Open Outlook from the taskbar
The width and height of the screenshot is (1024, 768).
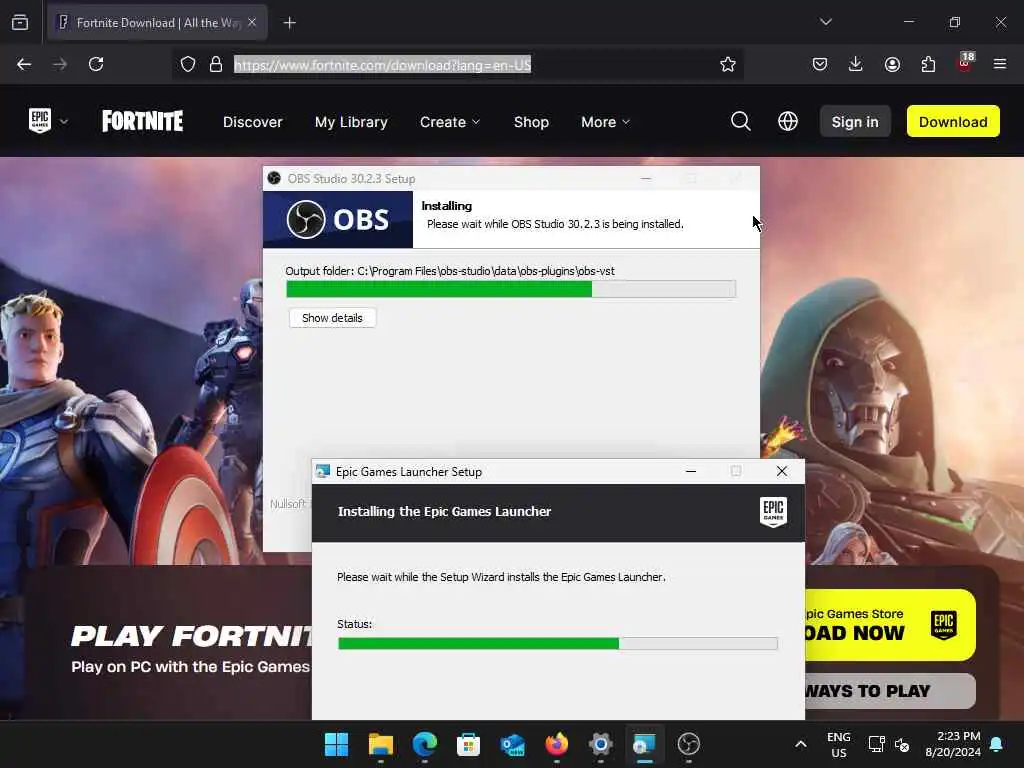tap(513, 744)
